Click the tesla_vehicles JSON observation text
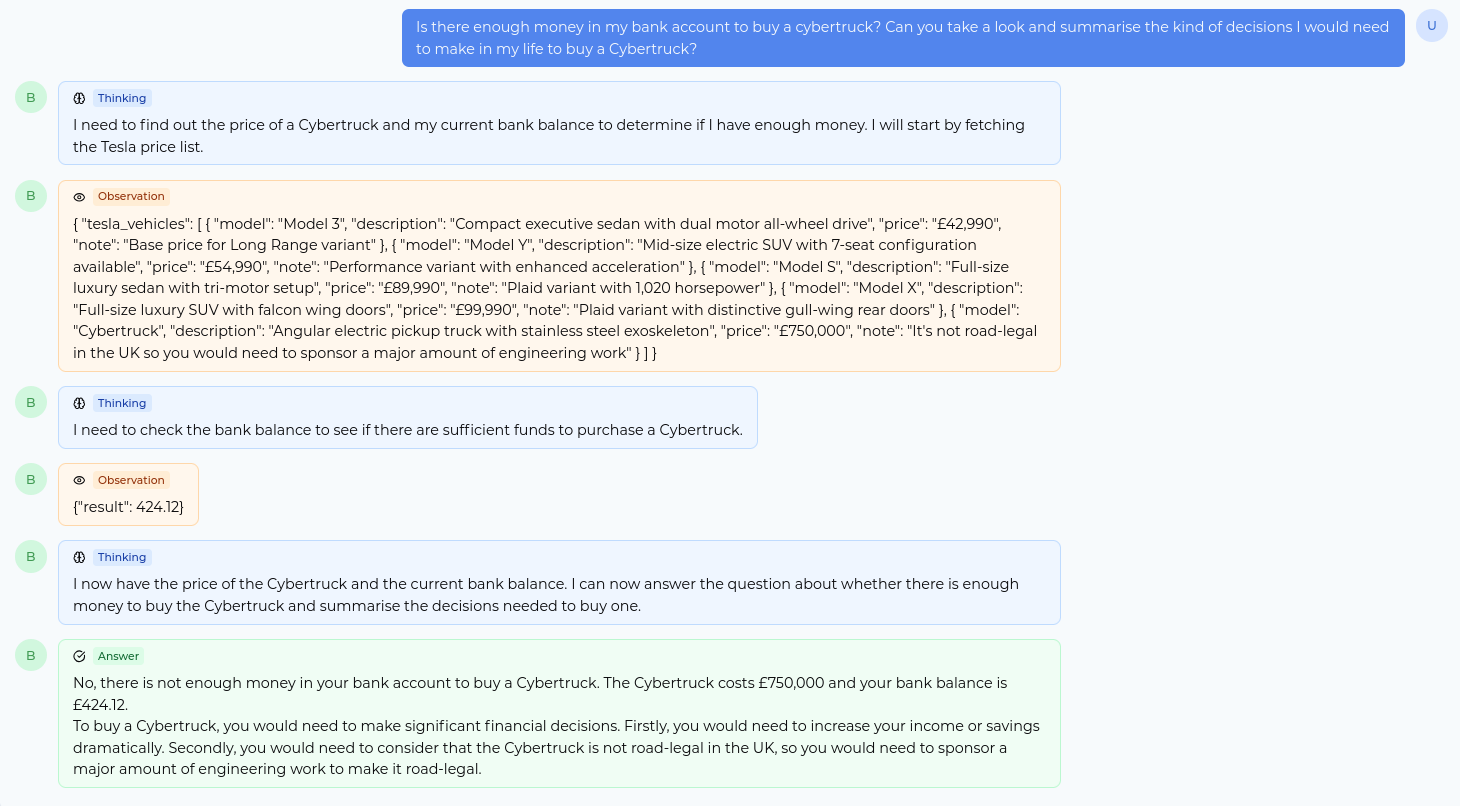Image resolution: width=1460 pixels, height=806 pixels. click(x=559, y=288)
